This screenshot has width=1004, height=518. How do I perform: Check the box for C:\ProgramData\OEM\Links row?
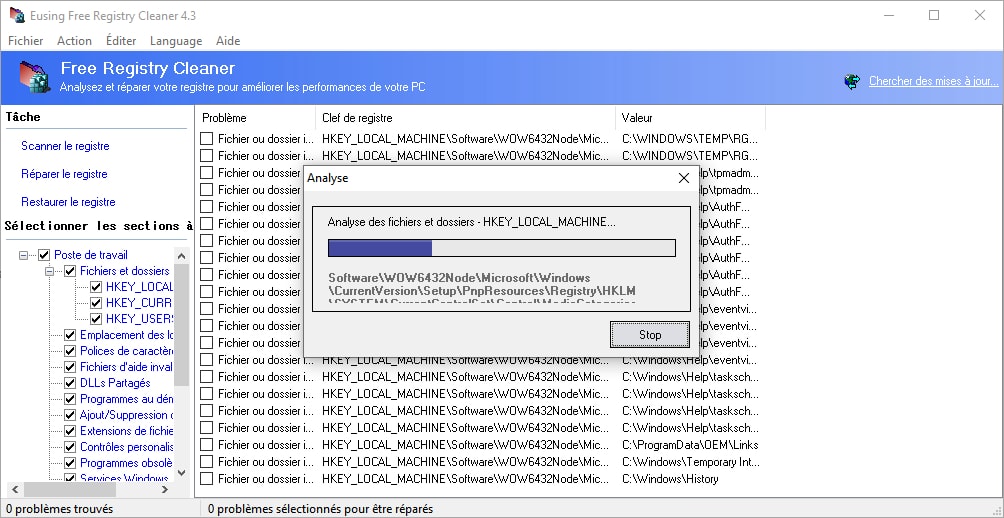pyautogui.click(x=206, y=445)
